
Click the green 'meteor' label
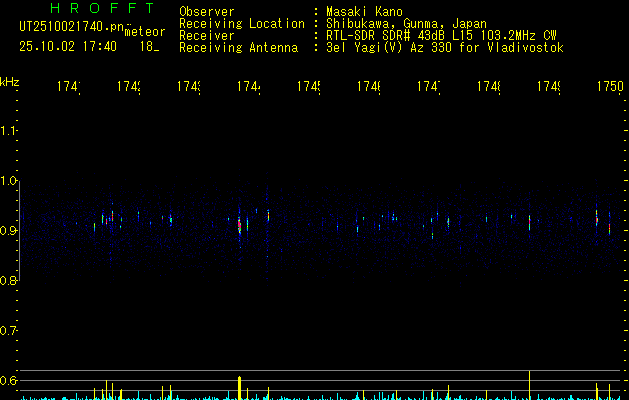145,32
